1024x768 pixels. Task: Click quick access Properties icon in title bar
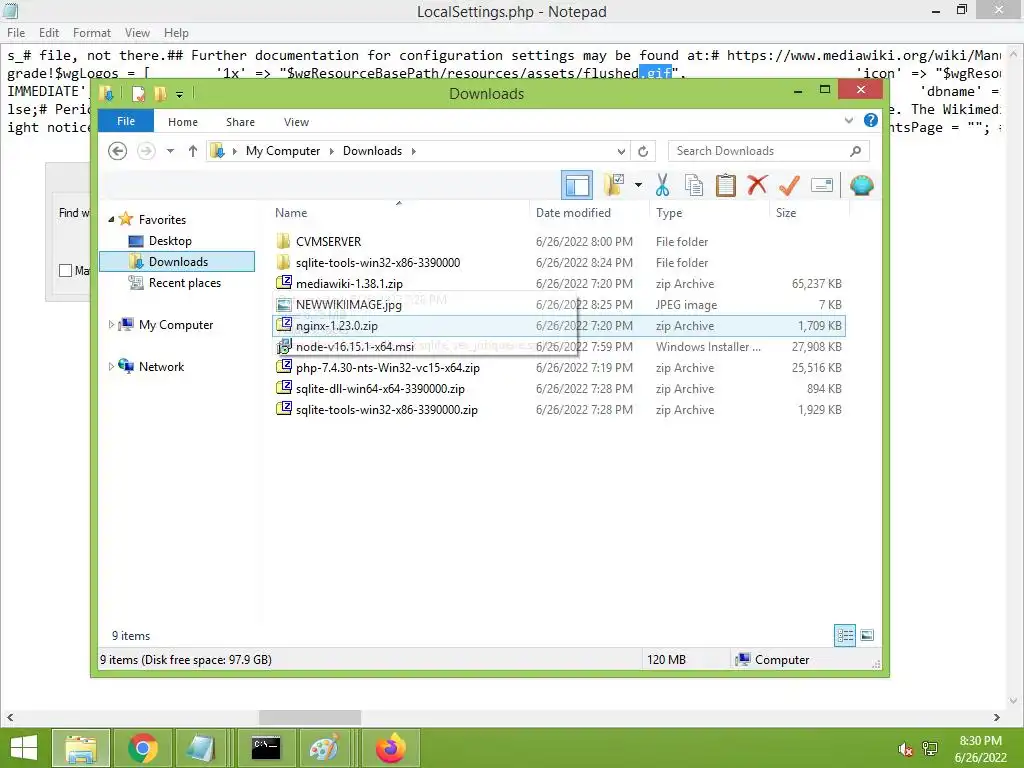click(x=138, y=94)
